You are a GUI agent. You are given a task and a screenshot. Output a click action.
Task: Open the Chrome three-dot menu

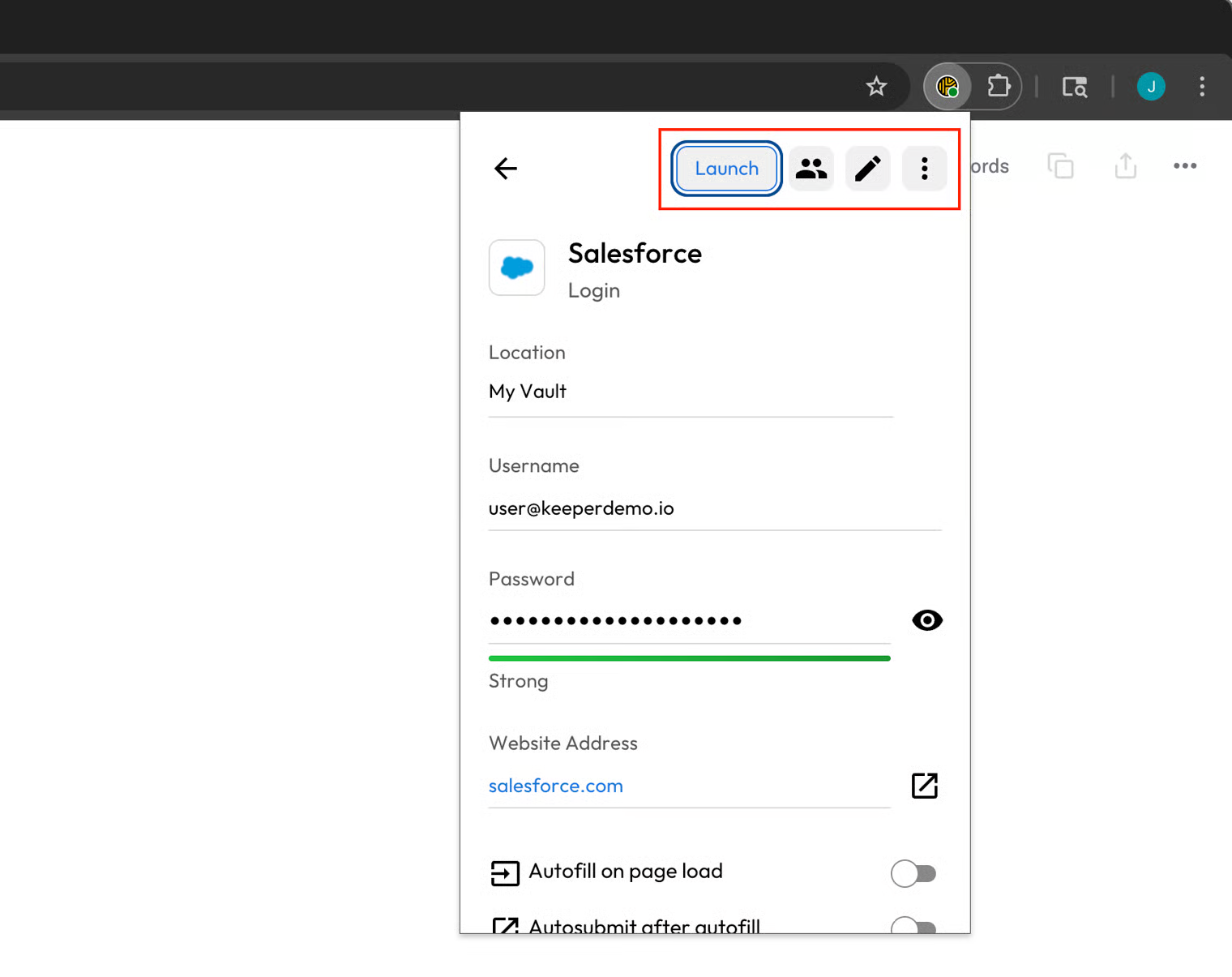click(x=1202, y=86)
